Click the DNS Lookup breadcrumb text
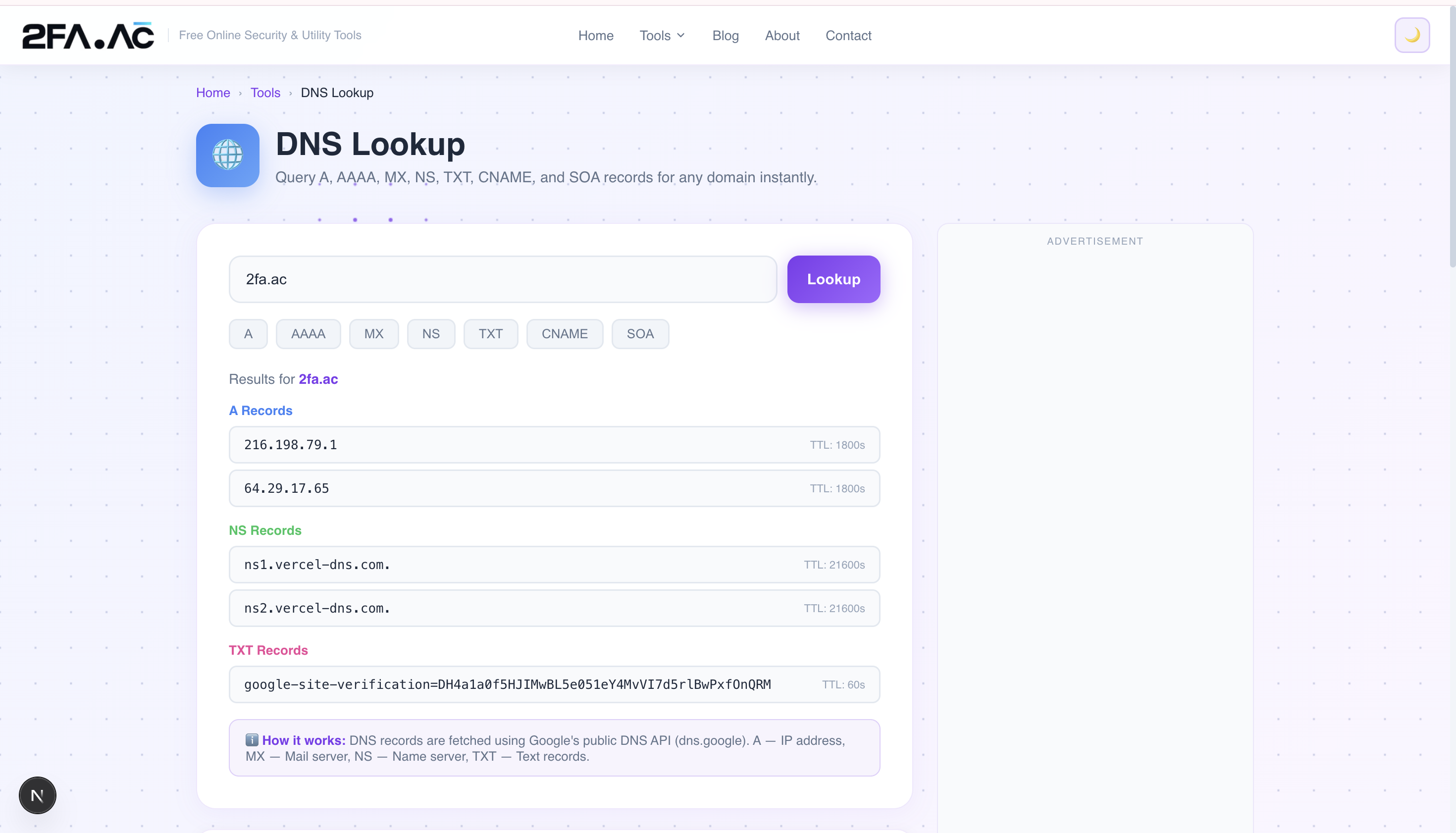1456x833 pixels. coord(337,93)
